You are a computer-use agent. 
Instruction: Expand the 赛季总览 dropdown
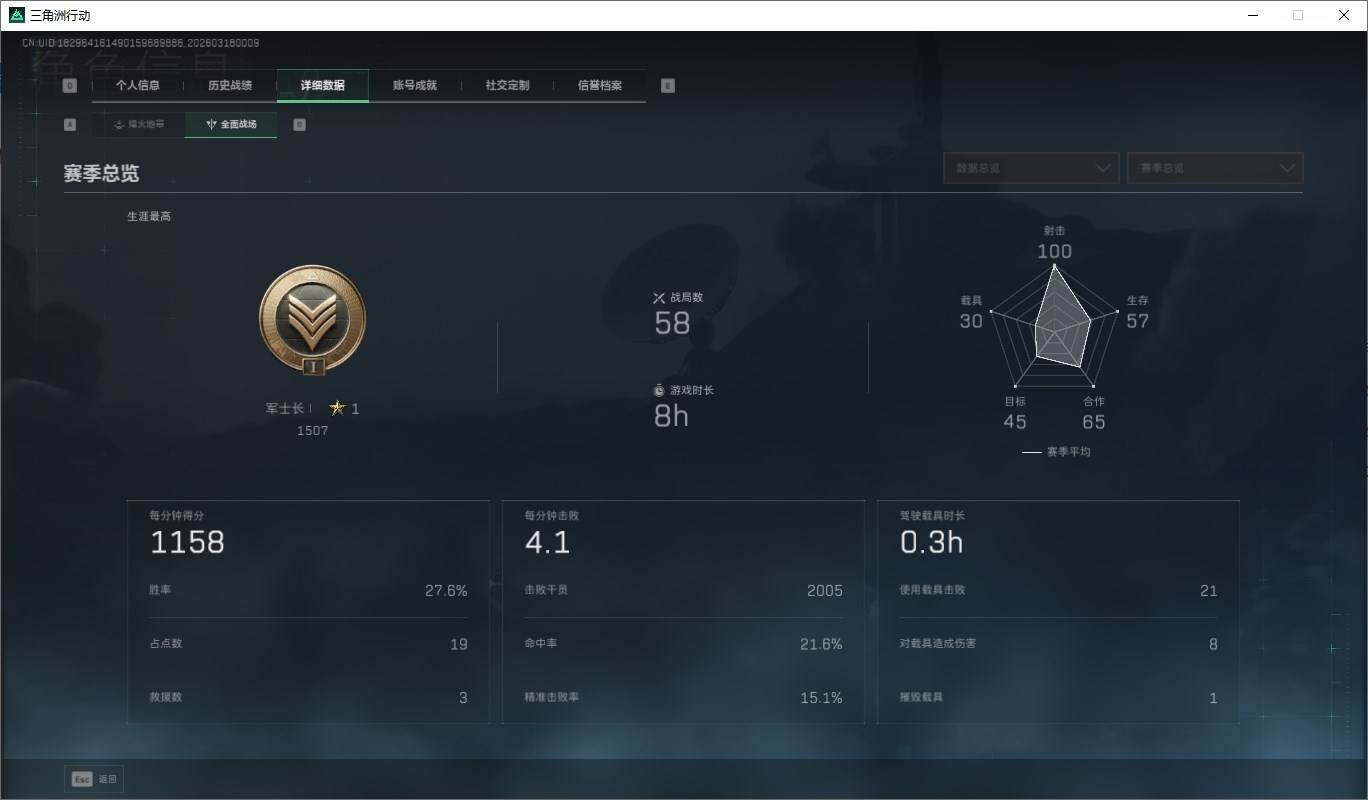point(1215,168)
